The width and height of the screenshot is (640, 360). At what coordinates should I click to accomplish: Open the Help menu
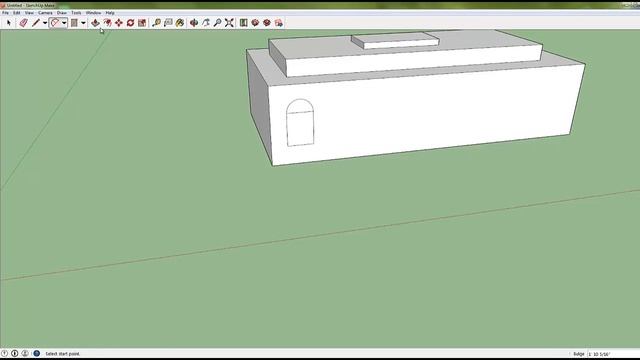pos(110,13)
